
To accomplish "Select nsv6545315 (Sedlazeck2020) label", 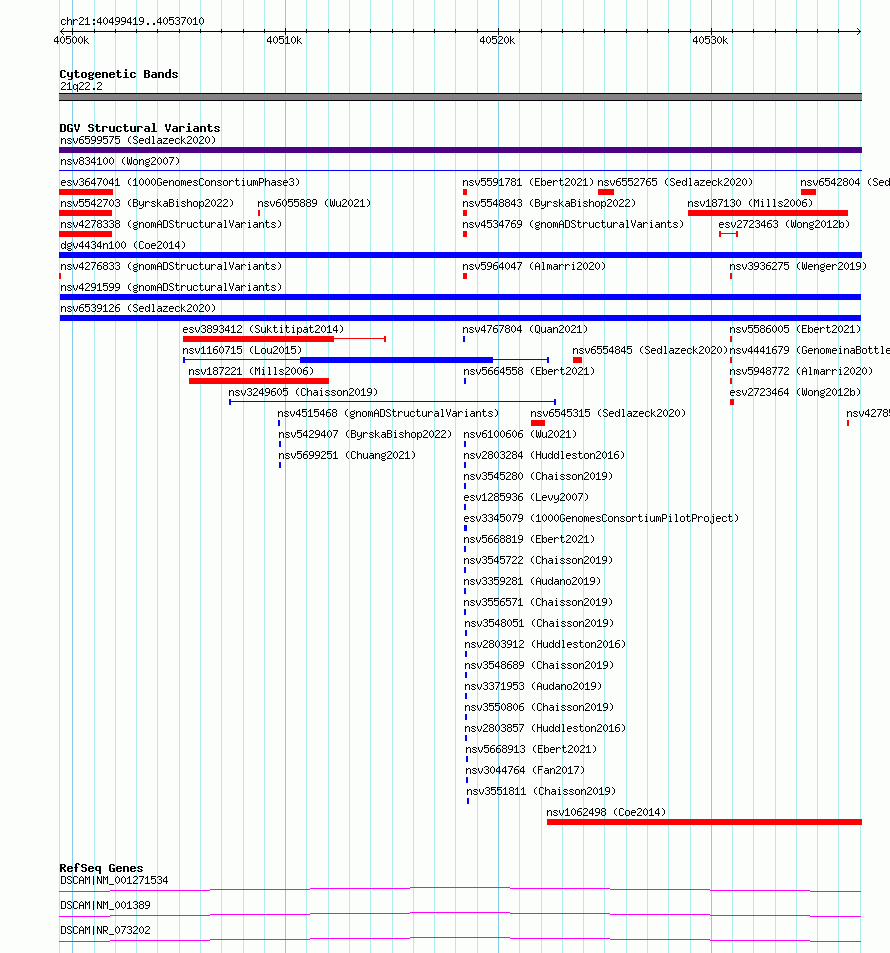I will [608, 413].
